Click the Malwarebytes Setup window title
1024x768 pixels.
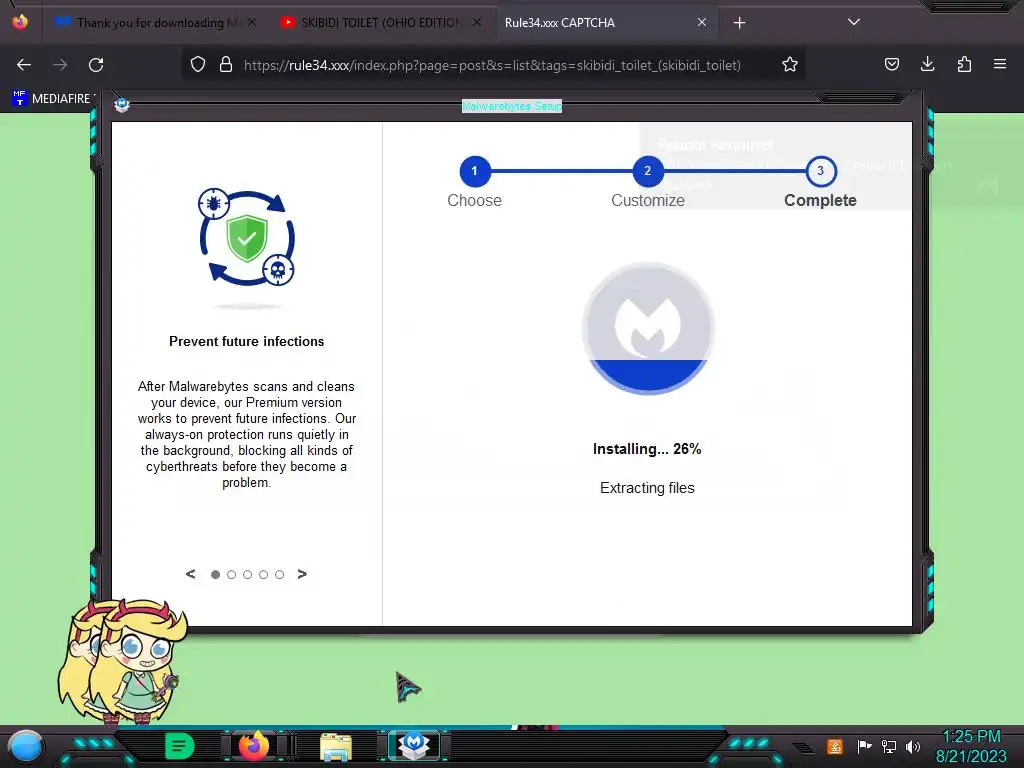click(x=511, y=106)
